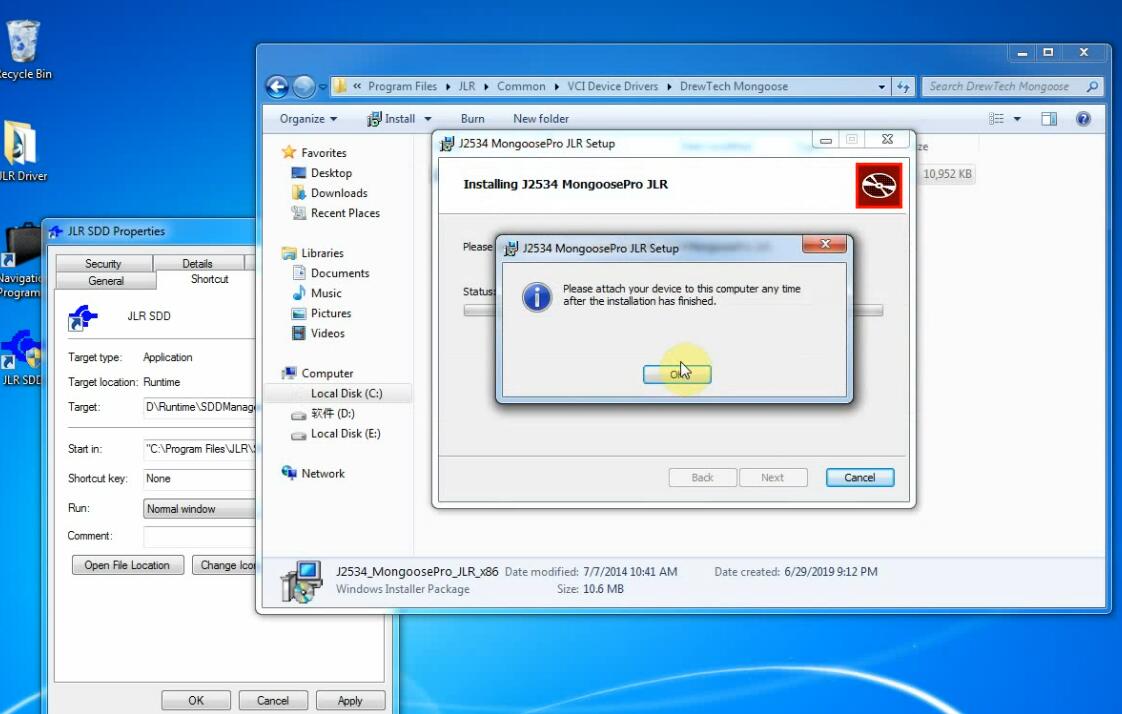The width and height of the screenshot is (1122, 714).
Task: Click Apply in JLR SDD Properties
Action: [350, 700]
